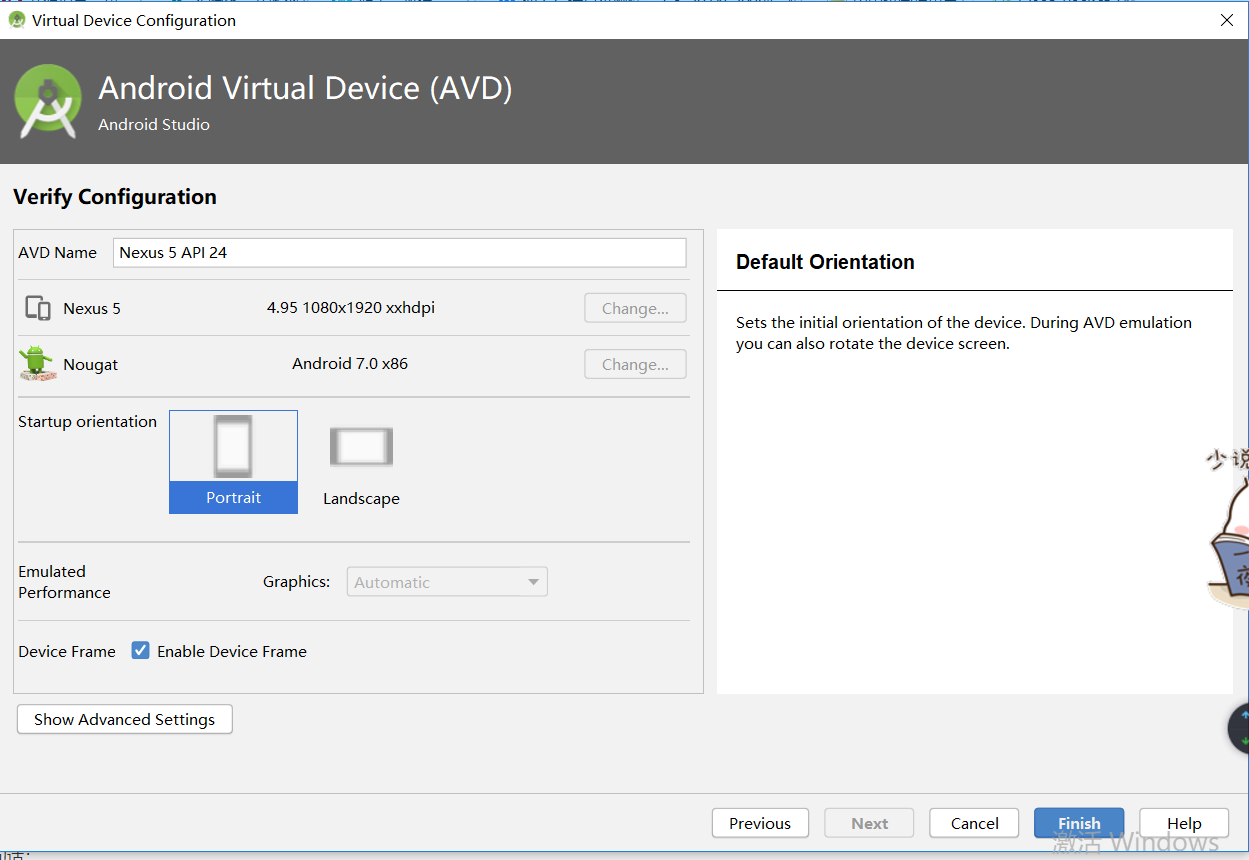Viewport: 1249px width, 860px height.
Task: Click Change button for Nougat system image
Action: [x=635, y=365]
